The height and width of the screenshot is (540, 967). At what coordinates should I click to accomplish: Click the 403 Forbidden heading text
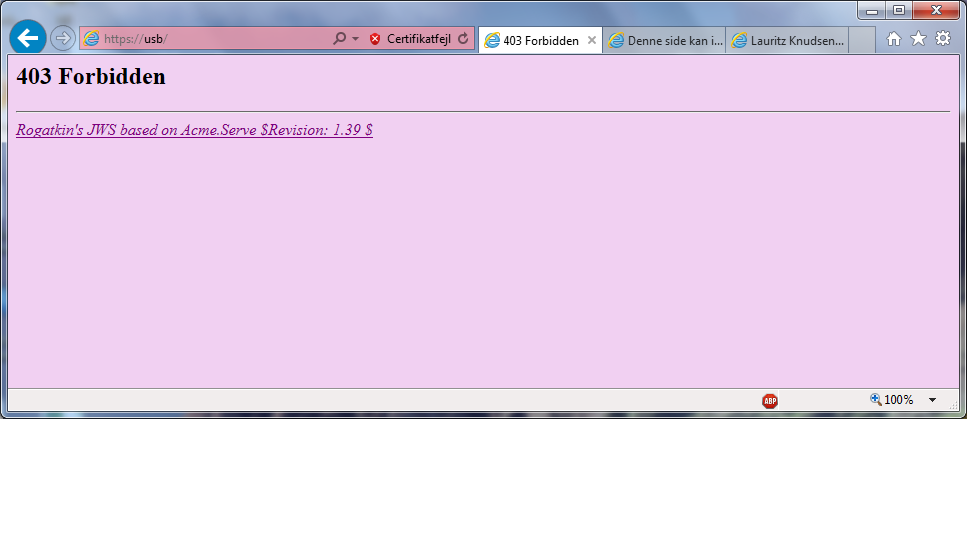(x=91, y=76)
